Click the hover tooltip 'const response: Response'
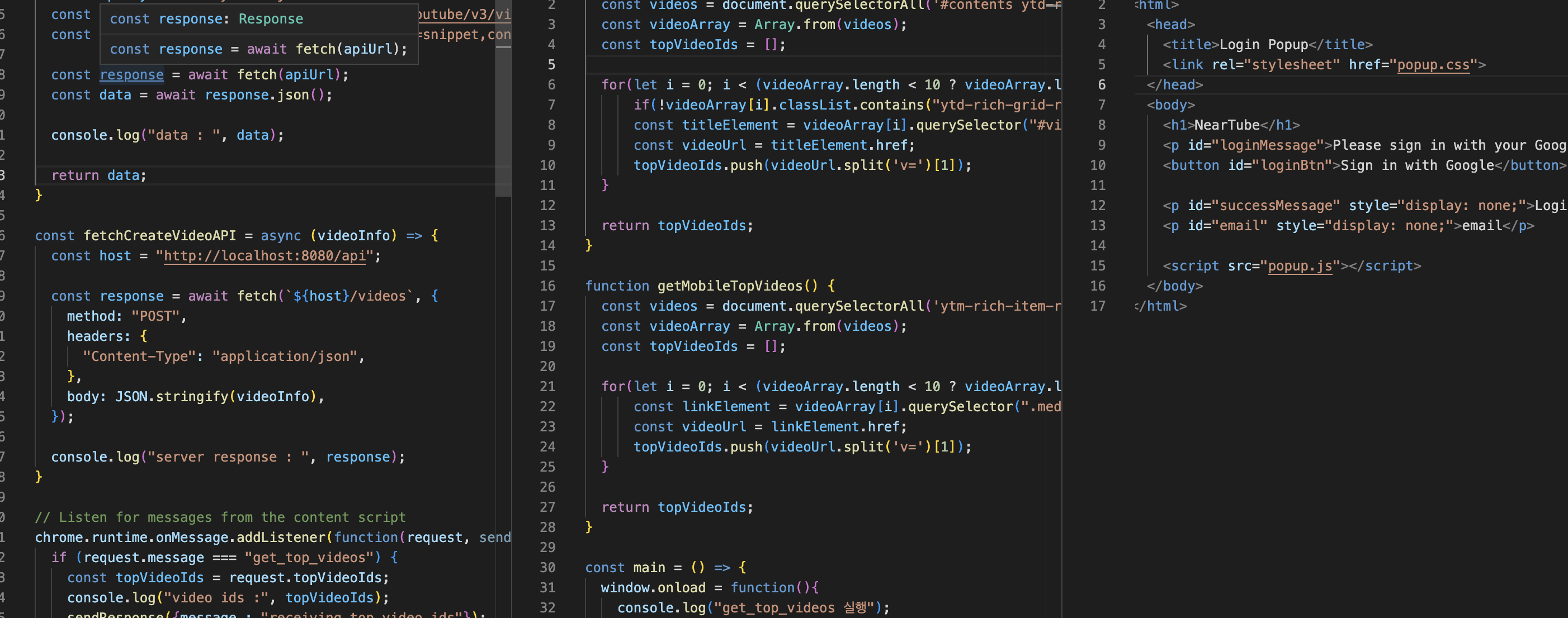This screenshot has height=618, width=1568. [x=206, y=19]
